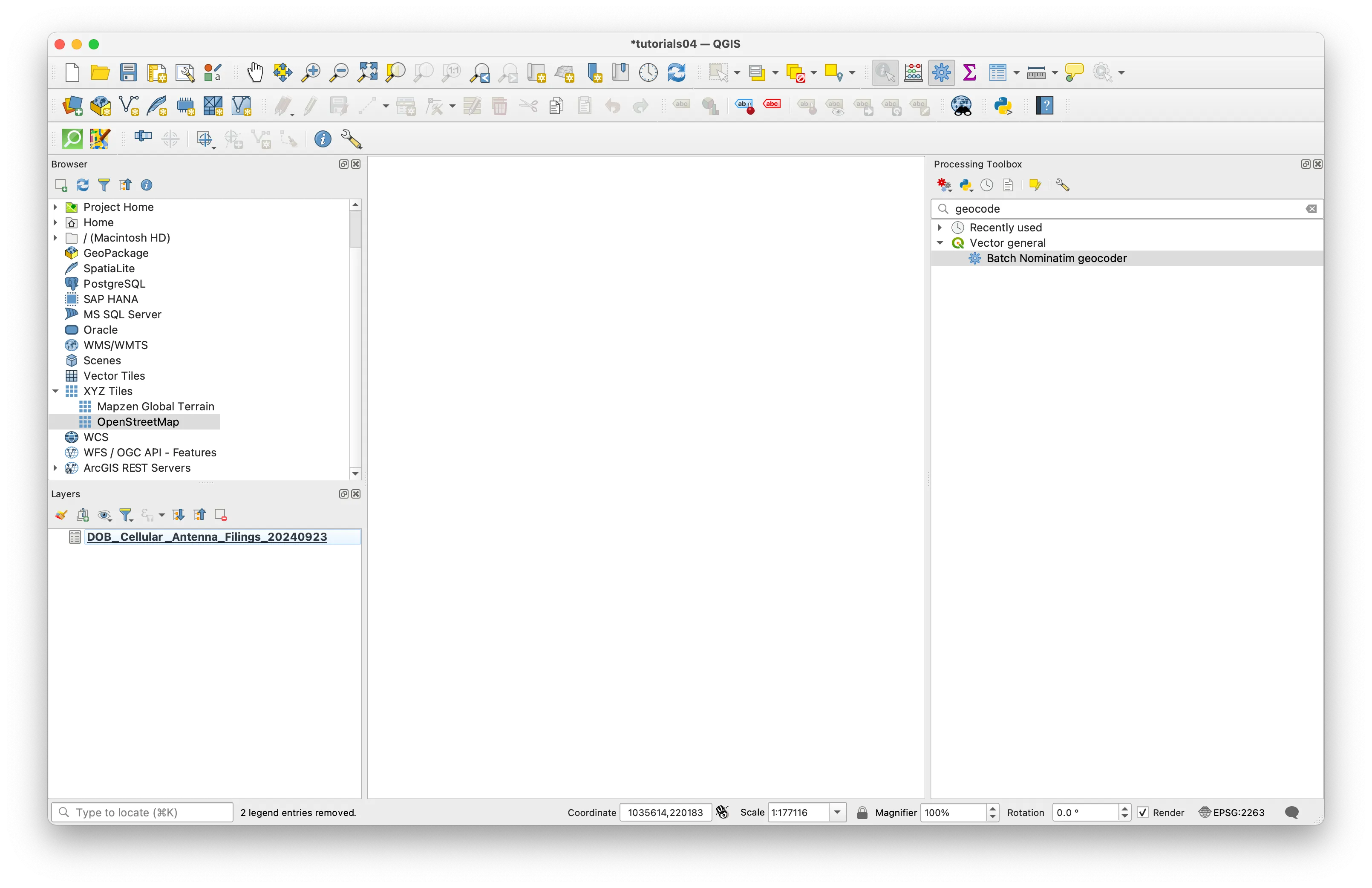Collapse the Vector general group
Viewport: 1372px width, 888px height.
click(940, 243)
